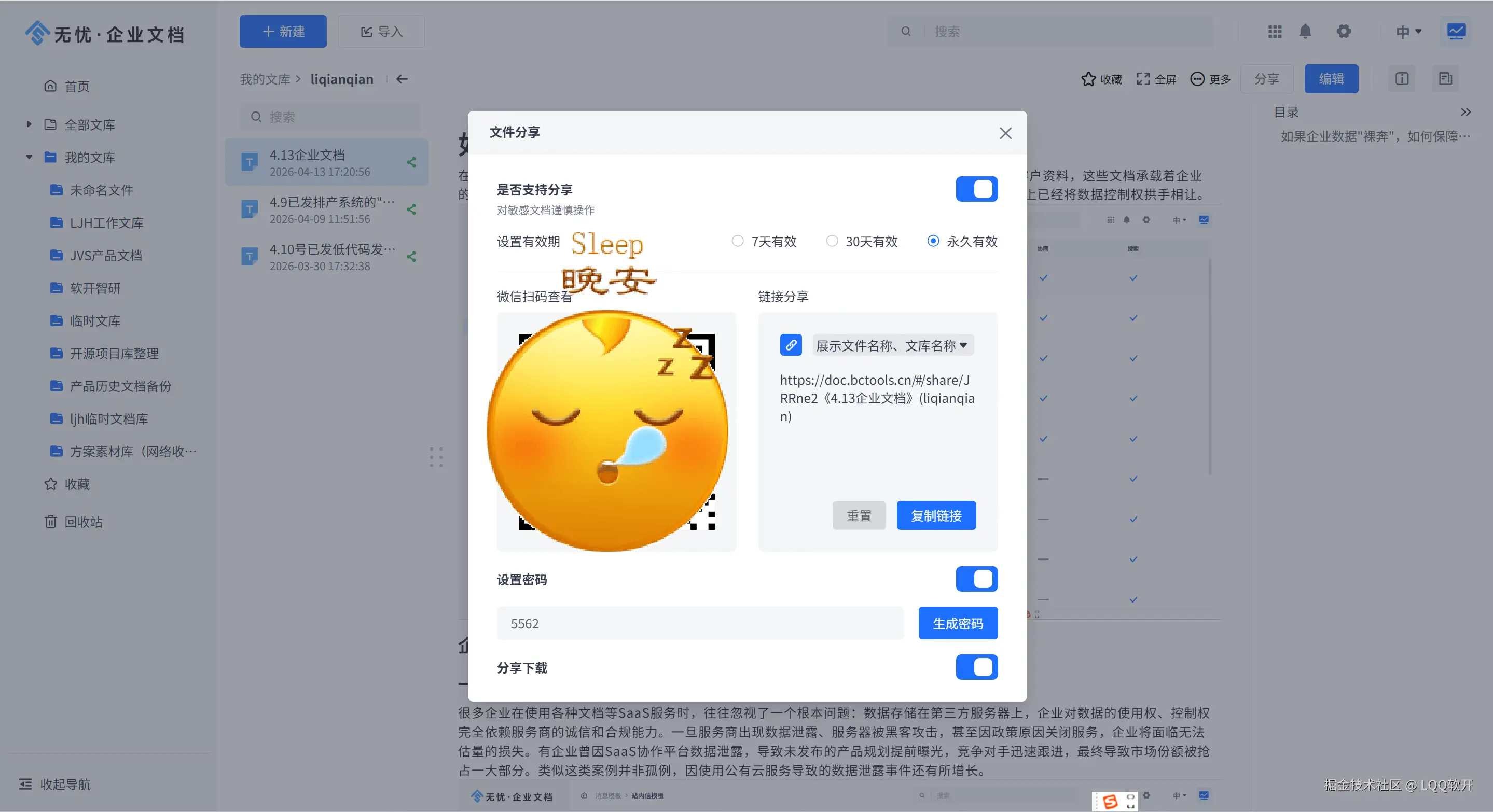Click the 生成密码 button

(958, 623)
